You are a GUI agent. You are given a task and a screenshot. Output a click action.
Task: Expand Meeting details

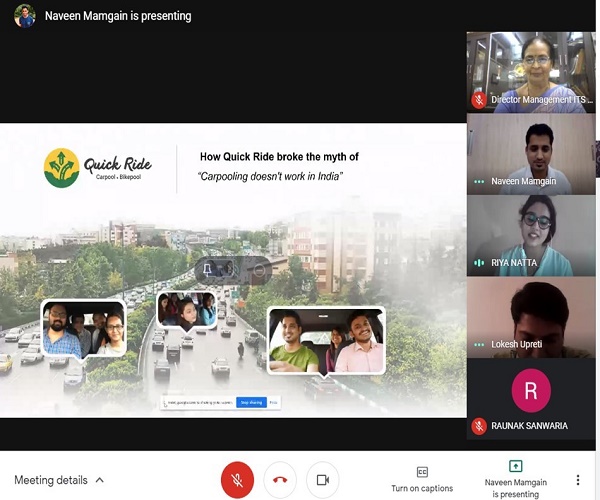[x=59, y=480]
